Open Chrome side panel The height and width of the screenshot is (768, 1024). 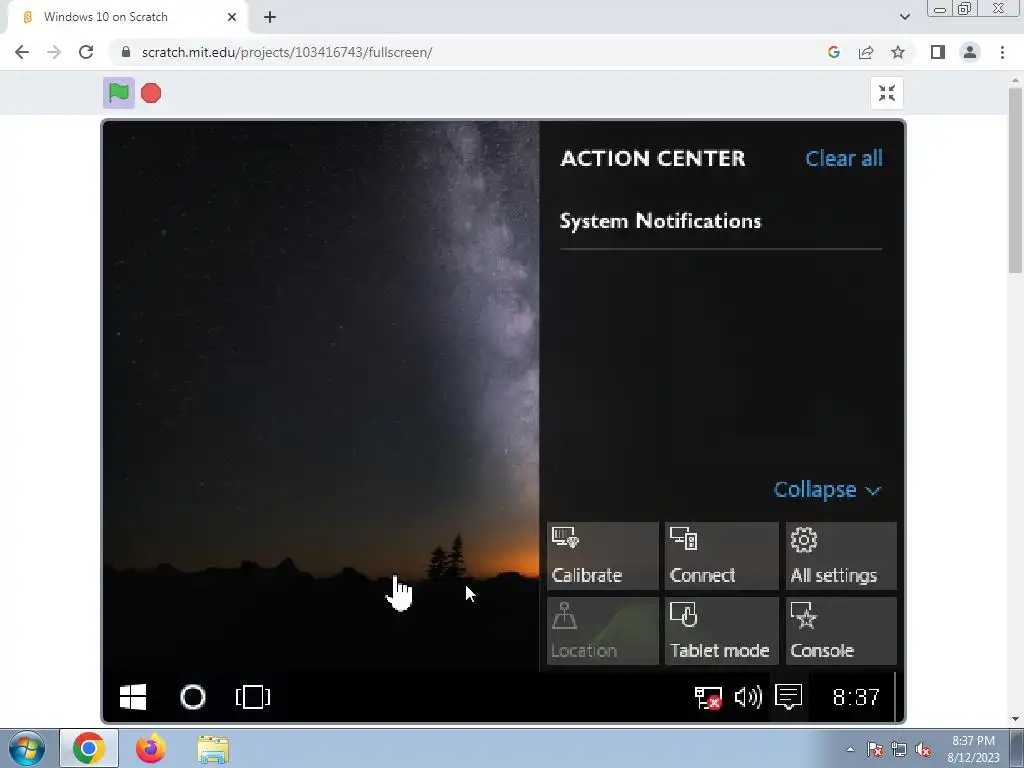[x=938, y=52]
